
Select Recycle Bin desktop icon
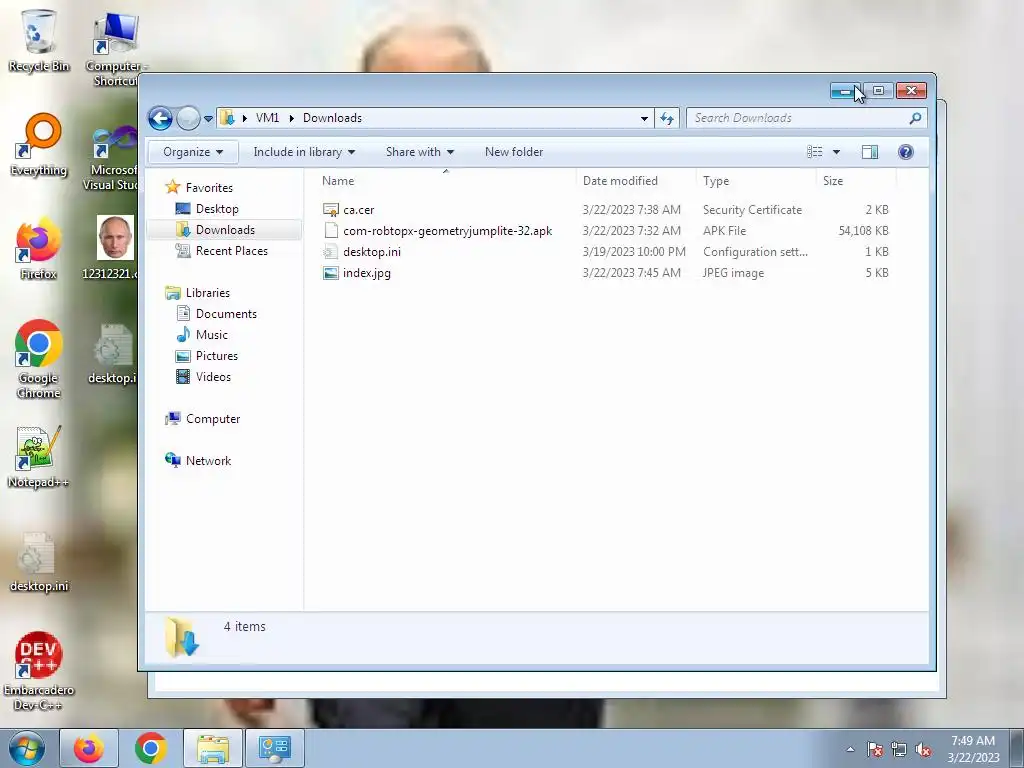39,40
